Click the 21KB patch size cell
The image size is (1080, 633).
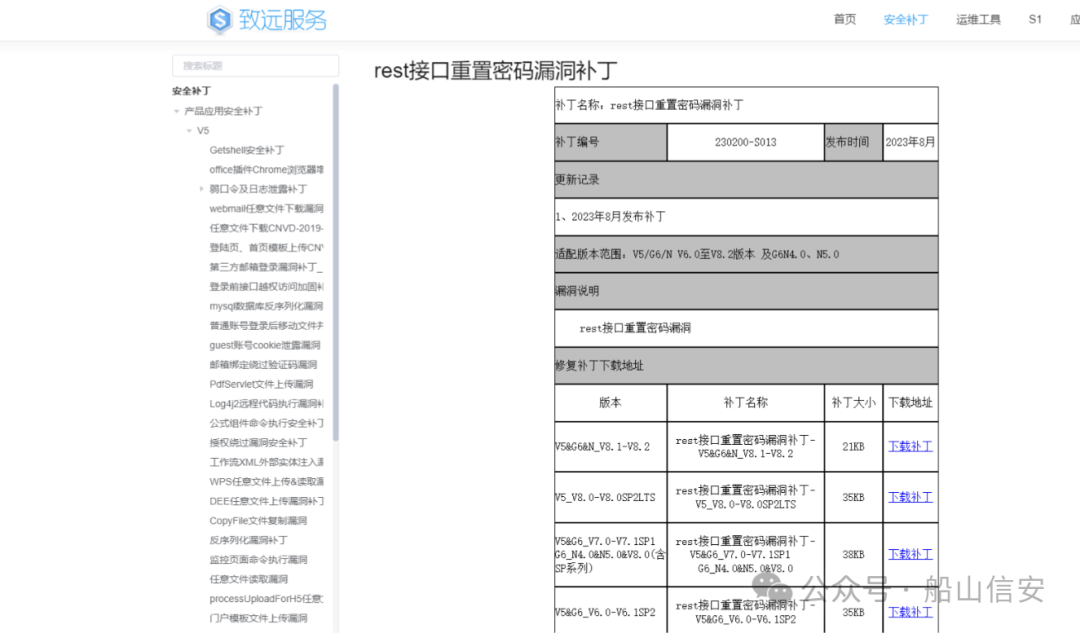coord(853,446)
